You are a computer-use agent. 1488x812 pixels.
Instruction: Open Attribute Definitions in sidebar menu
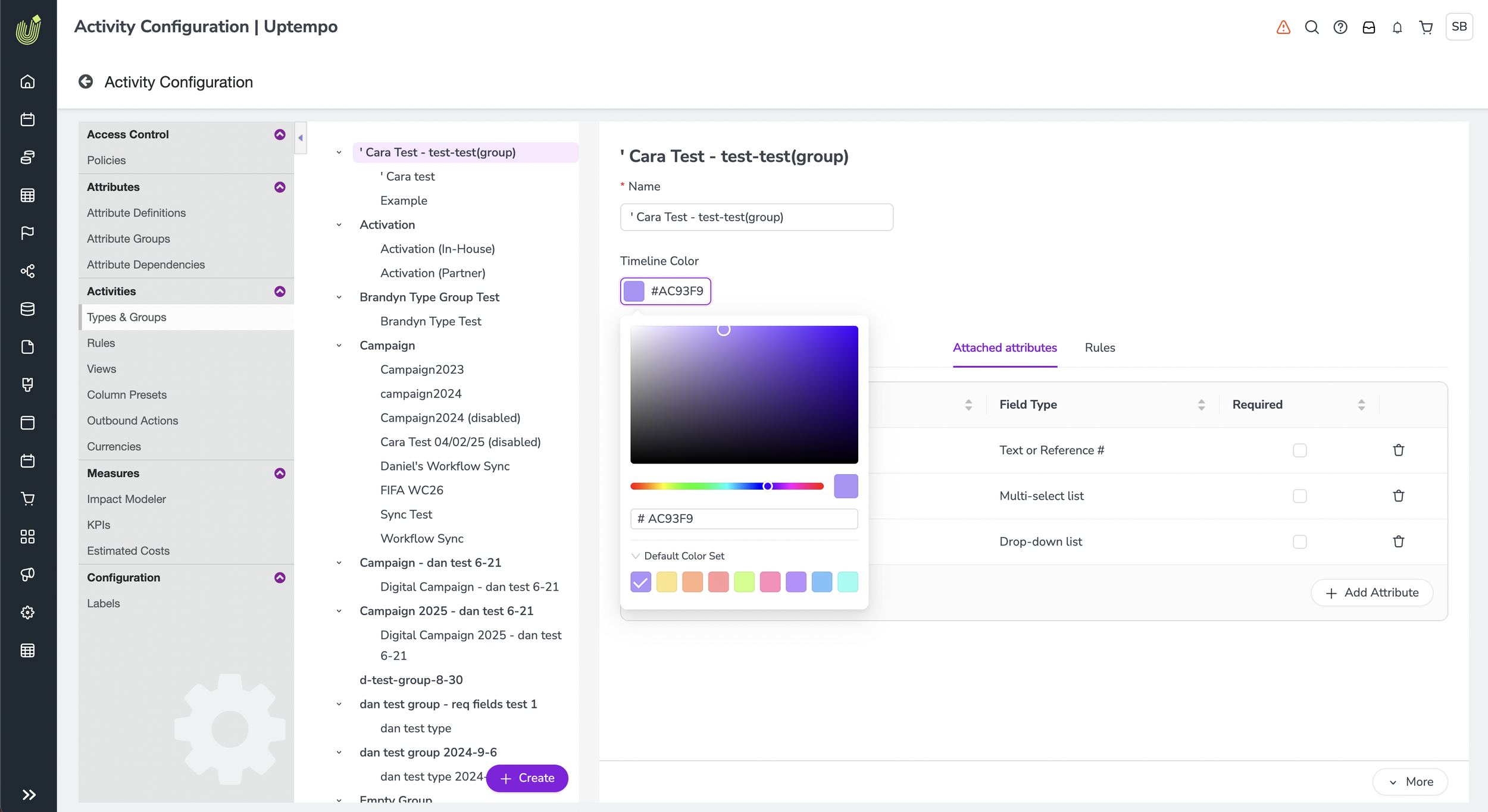point(136,212)
